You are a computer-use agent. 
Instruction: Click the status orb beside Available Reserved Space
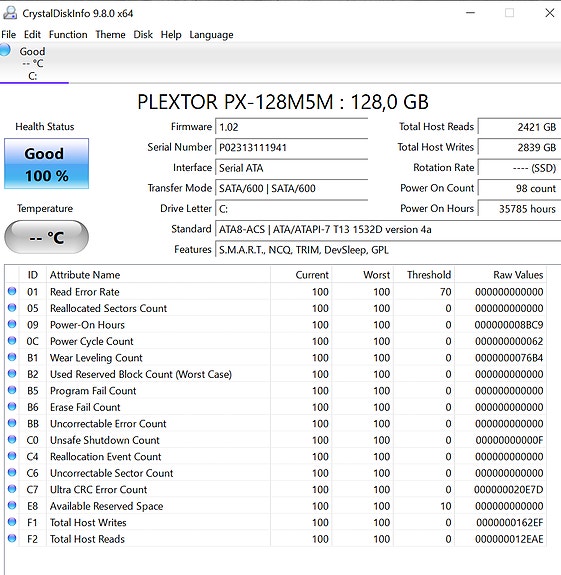click(x=12, y=505)
